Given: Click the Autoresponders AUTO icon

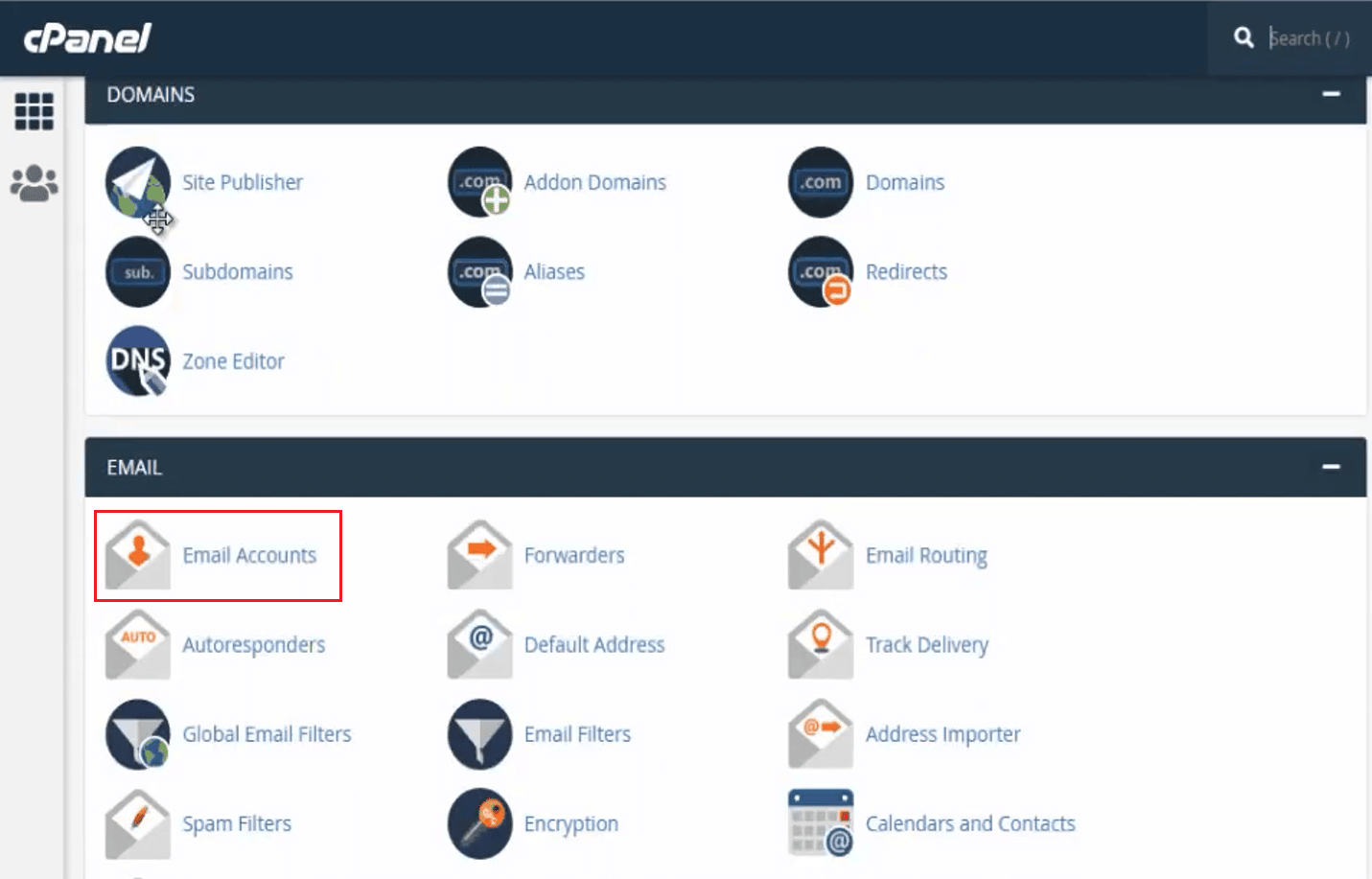Looking at the screenshot, I should [x=138, y=644].
